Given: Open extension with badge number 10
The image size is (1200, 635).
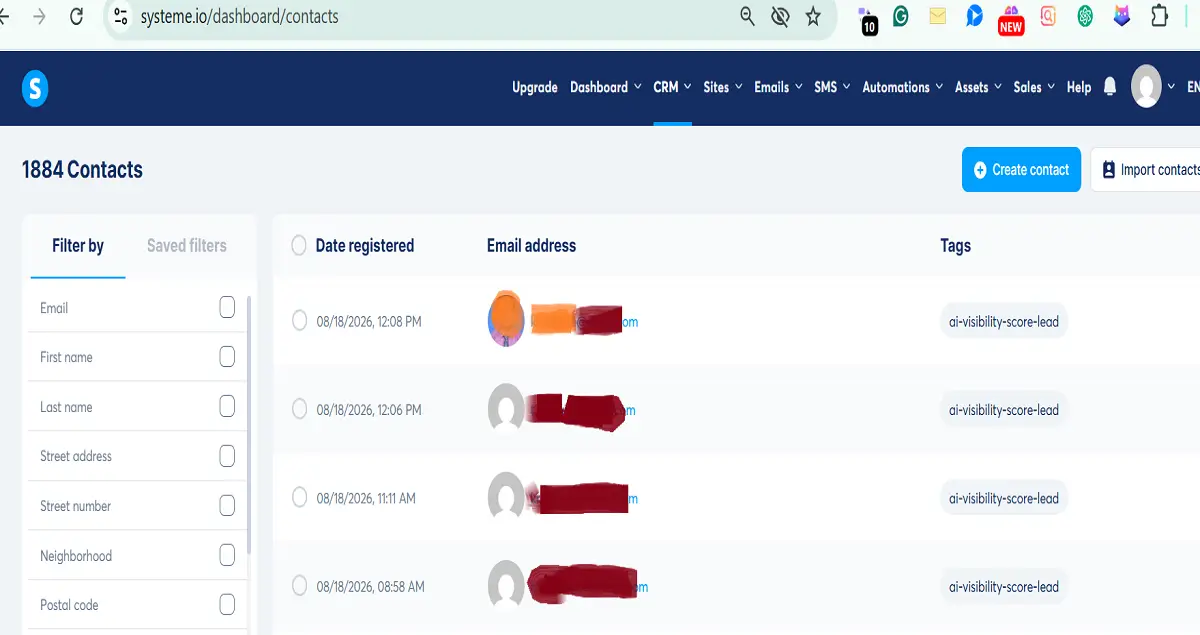Looking at the screenshot, I should [867, 21].
